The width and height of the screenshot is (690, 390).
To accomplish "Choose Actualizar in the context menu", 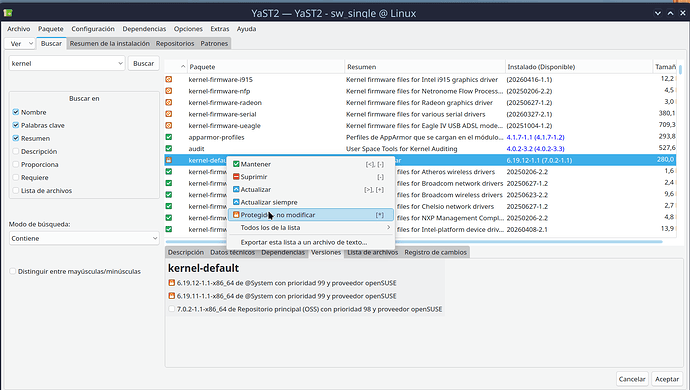I will click(311, 190).
